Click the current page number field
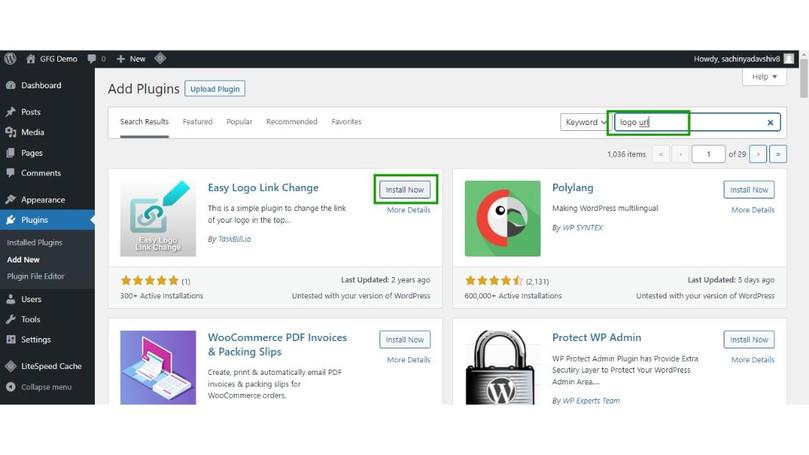This screenshot has width=809, height=455. coord(708,154)
